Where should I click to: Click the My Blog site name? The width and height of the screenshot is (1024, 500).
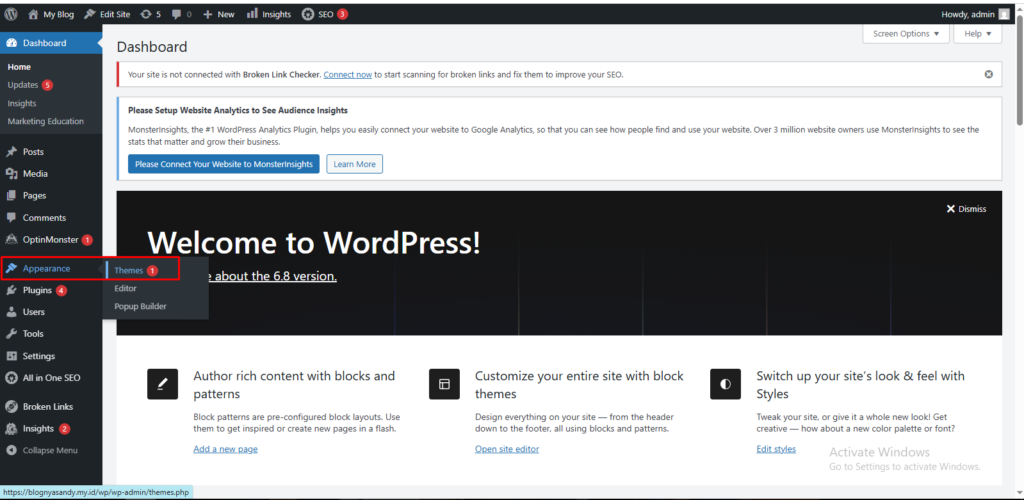59,14
